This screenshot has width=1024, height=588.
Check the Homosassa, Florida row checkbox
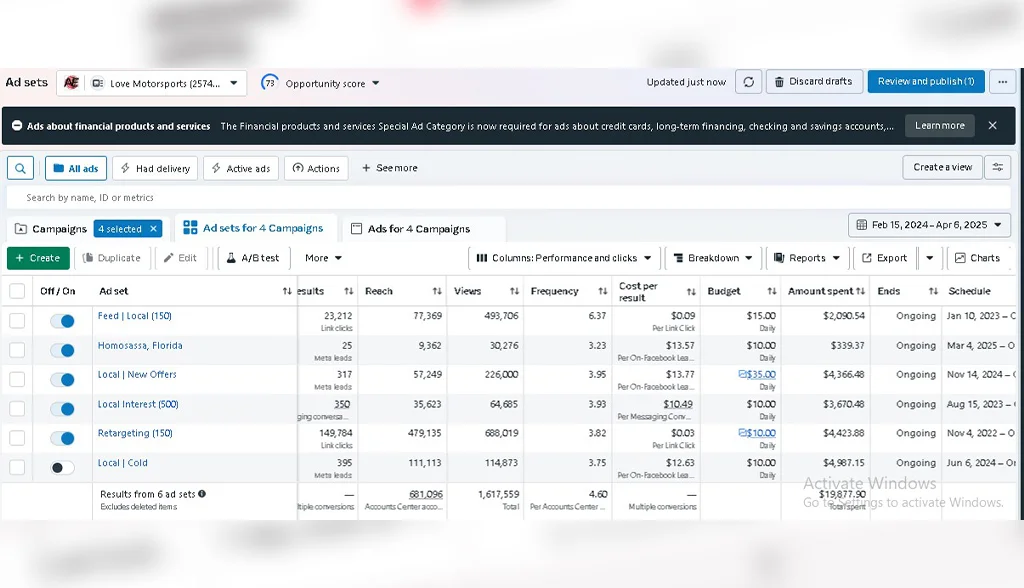pyautogui.click(x=17, y=350)
